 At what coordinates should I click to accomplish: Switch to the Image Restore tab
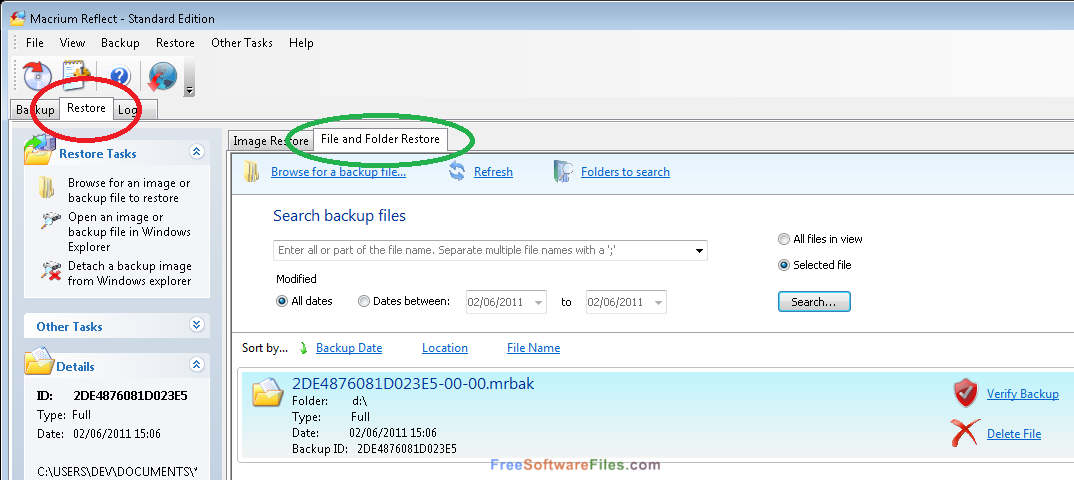(271, 141)
